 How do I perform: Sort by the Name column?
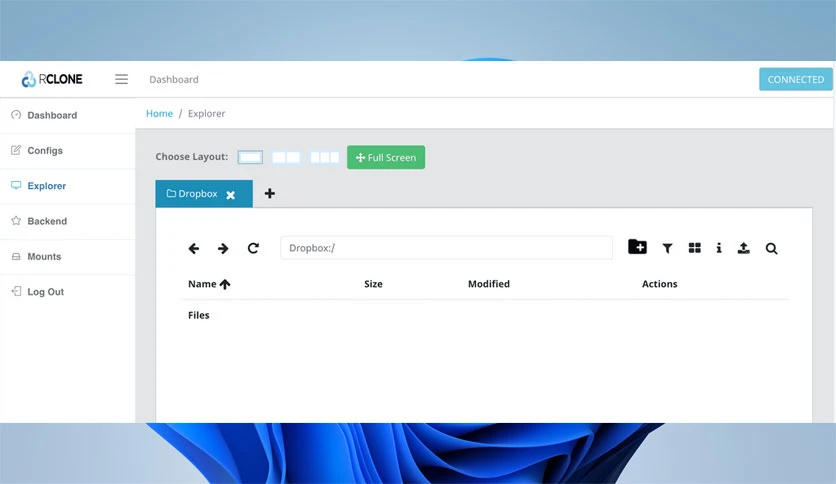[209, 284]
